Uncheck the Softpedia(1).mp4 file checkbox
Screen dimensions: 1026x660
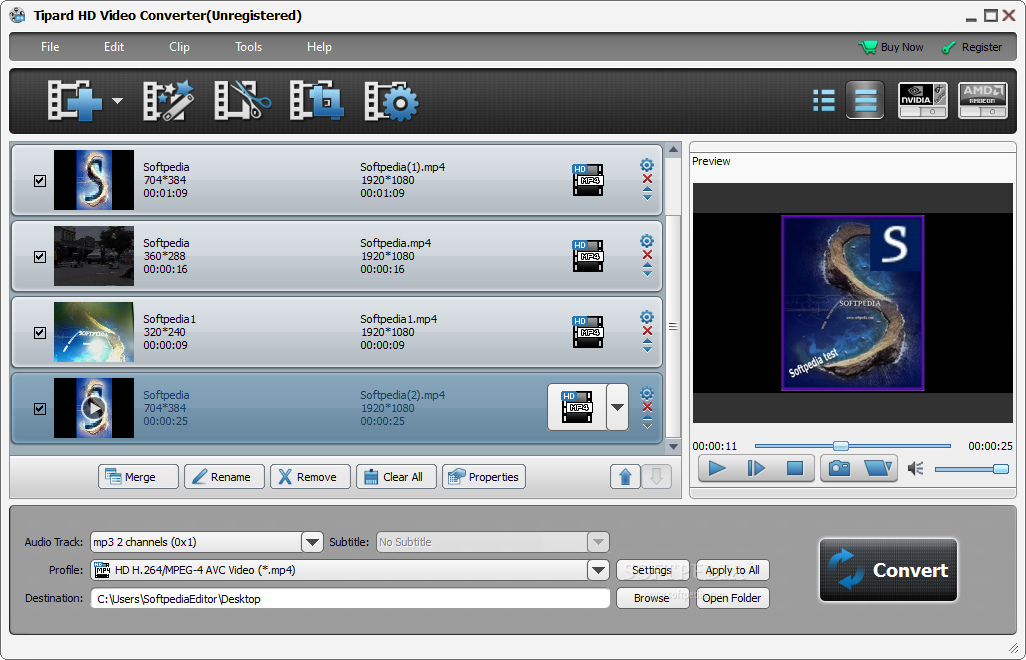[x=40, y=181]
